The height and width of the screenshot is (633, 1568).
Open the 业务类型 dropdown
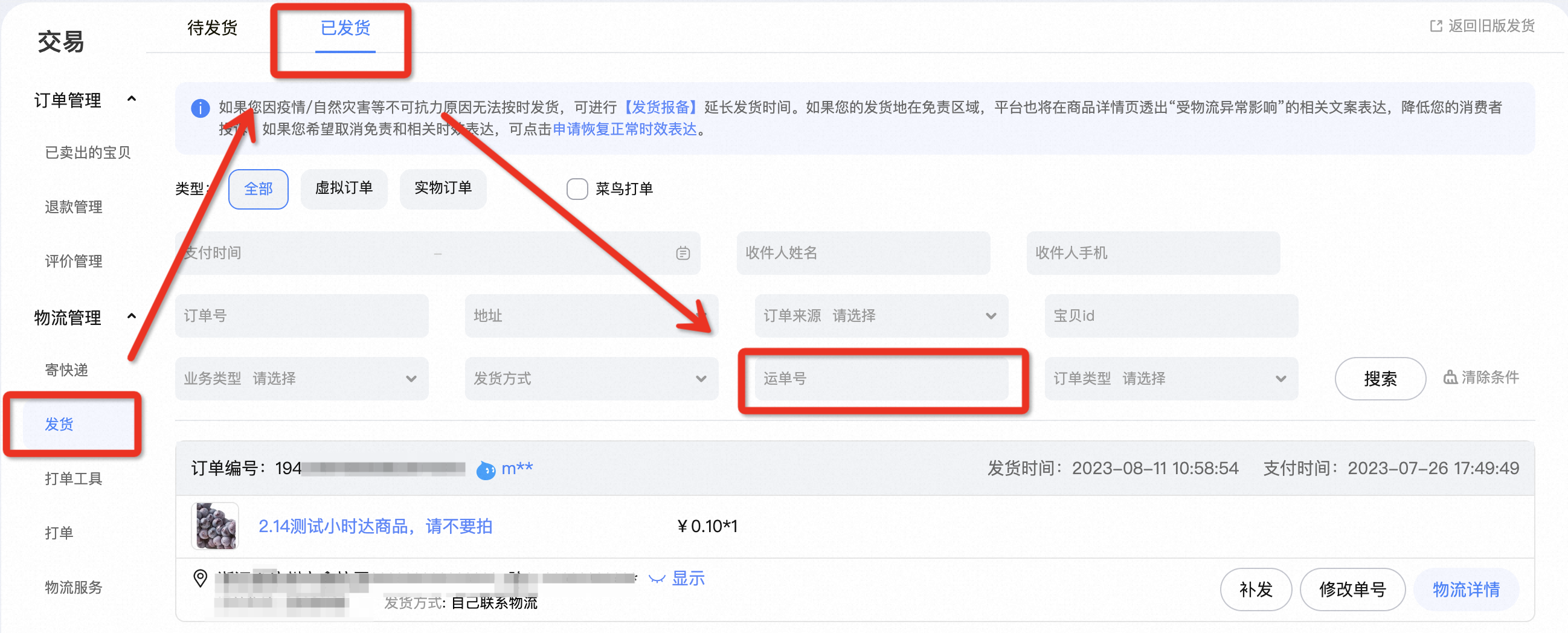pos(301,379)
